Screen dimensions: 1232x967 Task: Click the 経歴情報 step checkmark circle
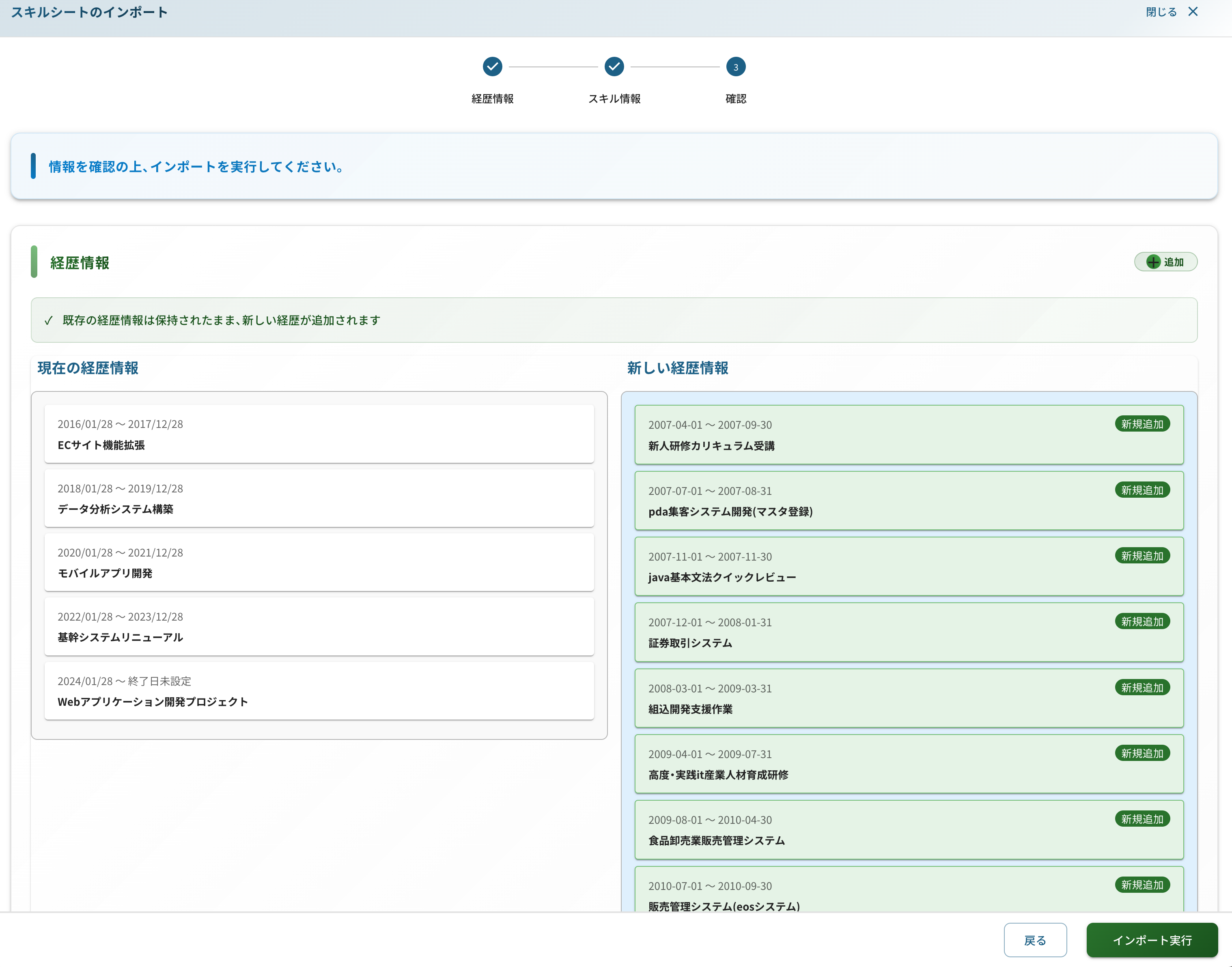pos(492,67)
